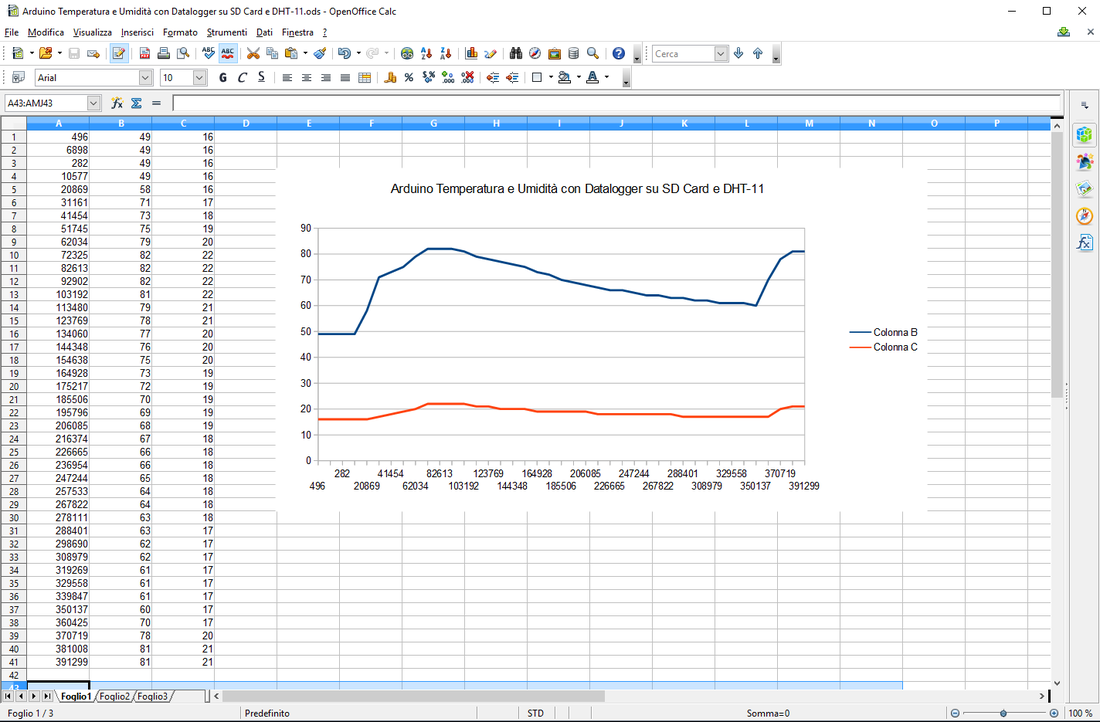
Task: Open the Visualizza menu
Action: coord(93,32)
